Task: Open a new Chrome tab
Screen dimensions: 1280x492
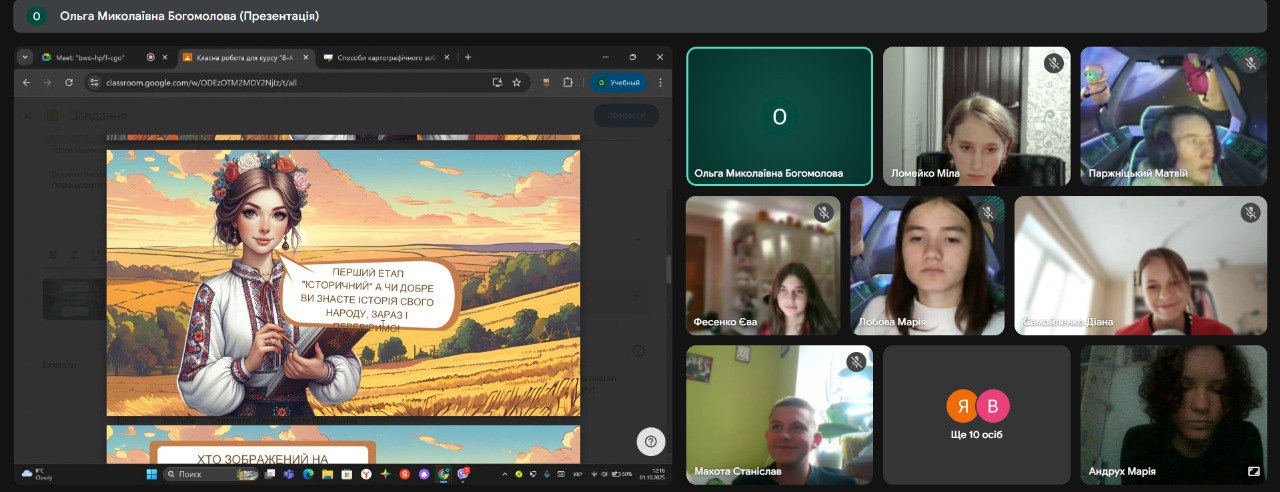Action: point(468,57)
